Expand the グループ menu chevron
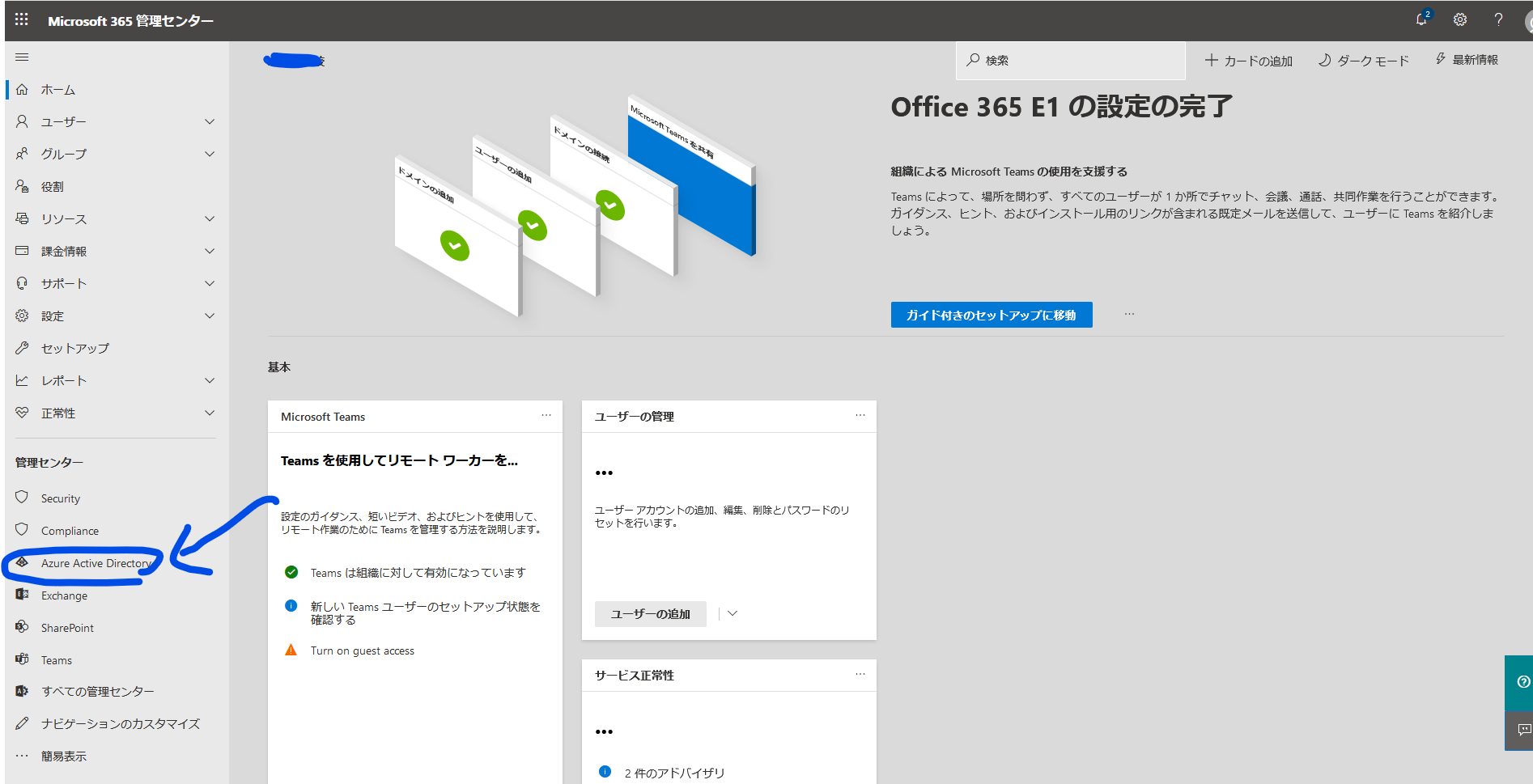 tap(210, 154)
